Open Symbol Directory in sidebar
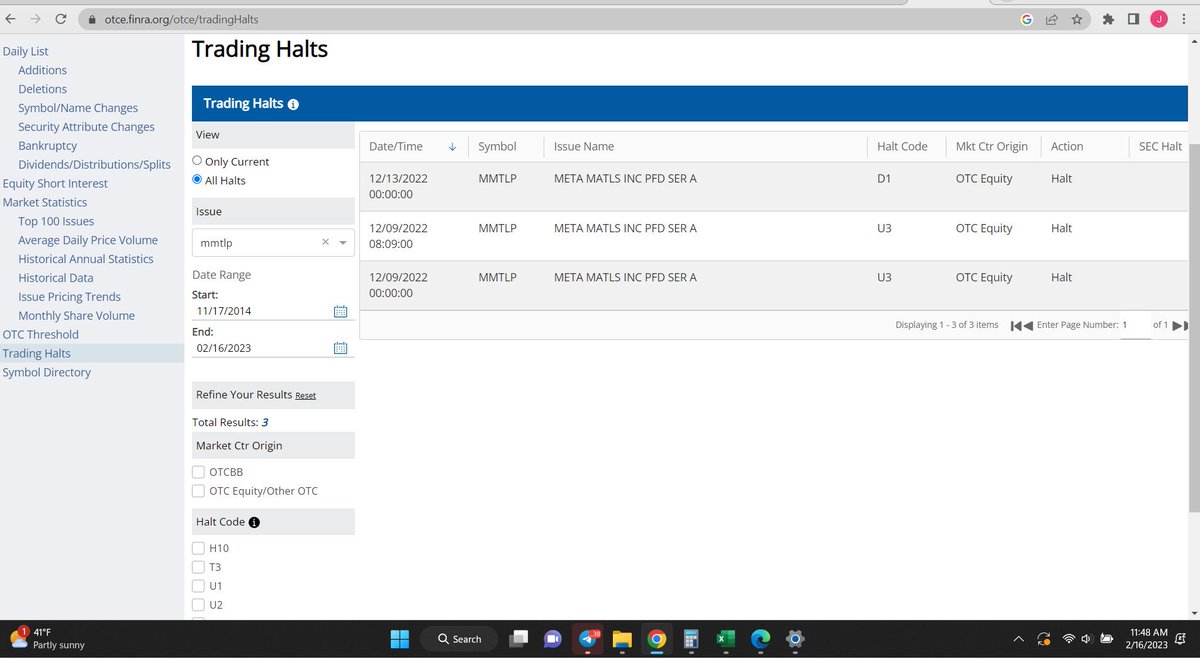 47,372
